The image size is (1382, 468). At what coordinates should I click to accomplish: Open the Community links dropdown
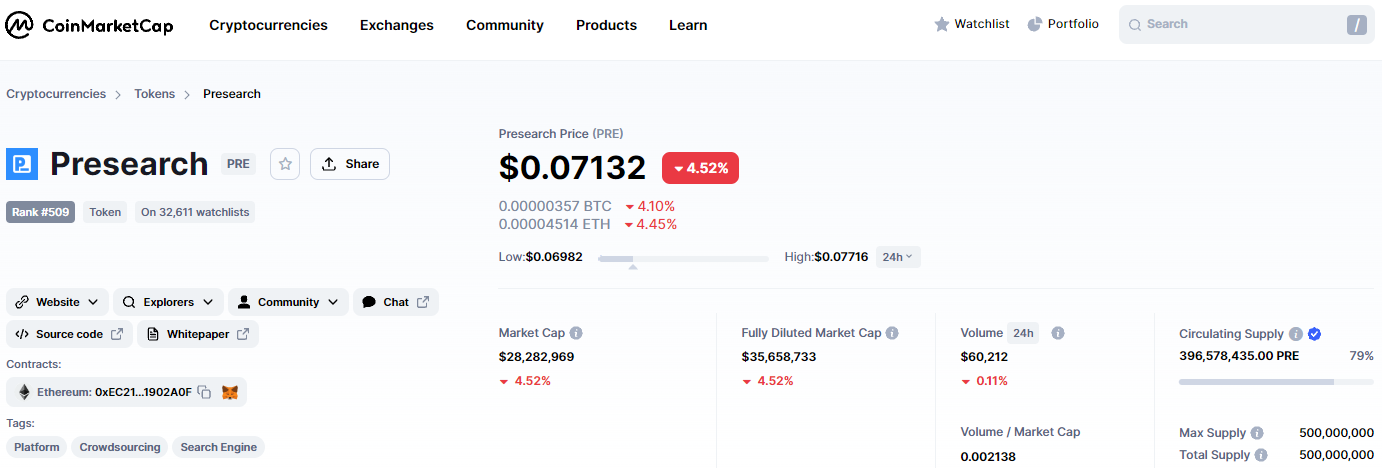coord(288,302)
